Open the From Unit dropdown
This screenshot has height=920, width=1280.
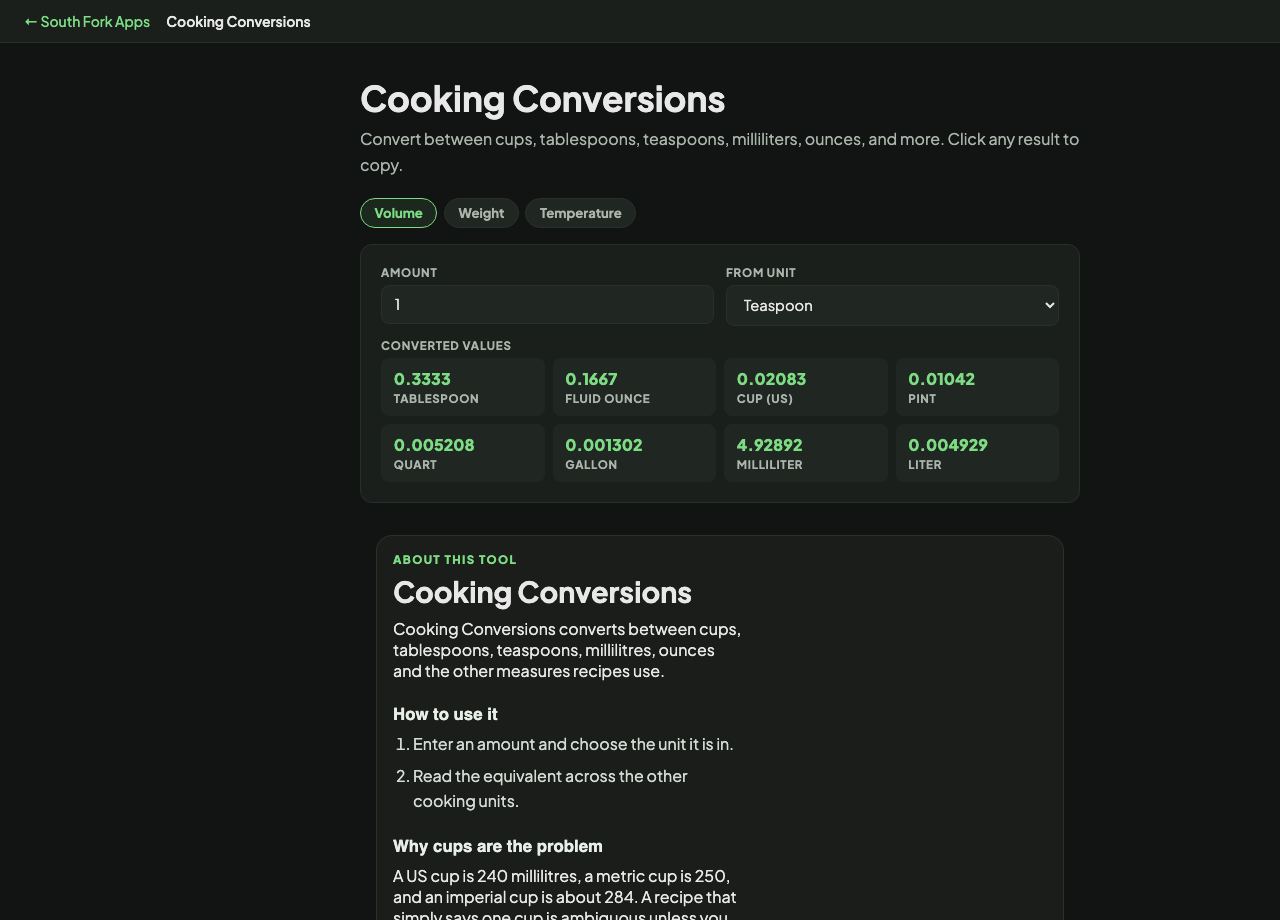coord(892,305)
